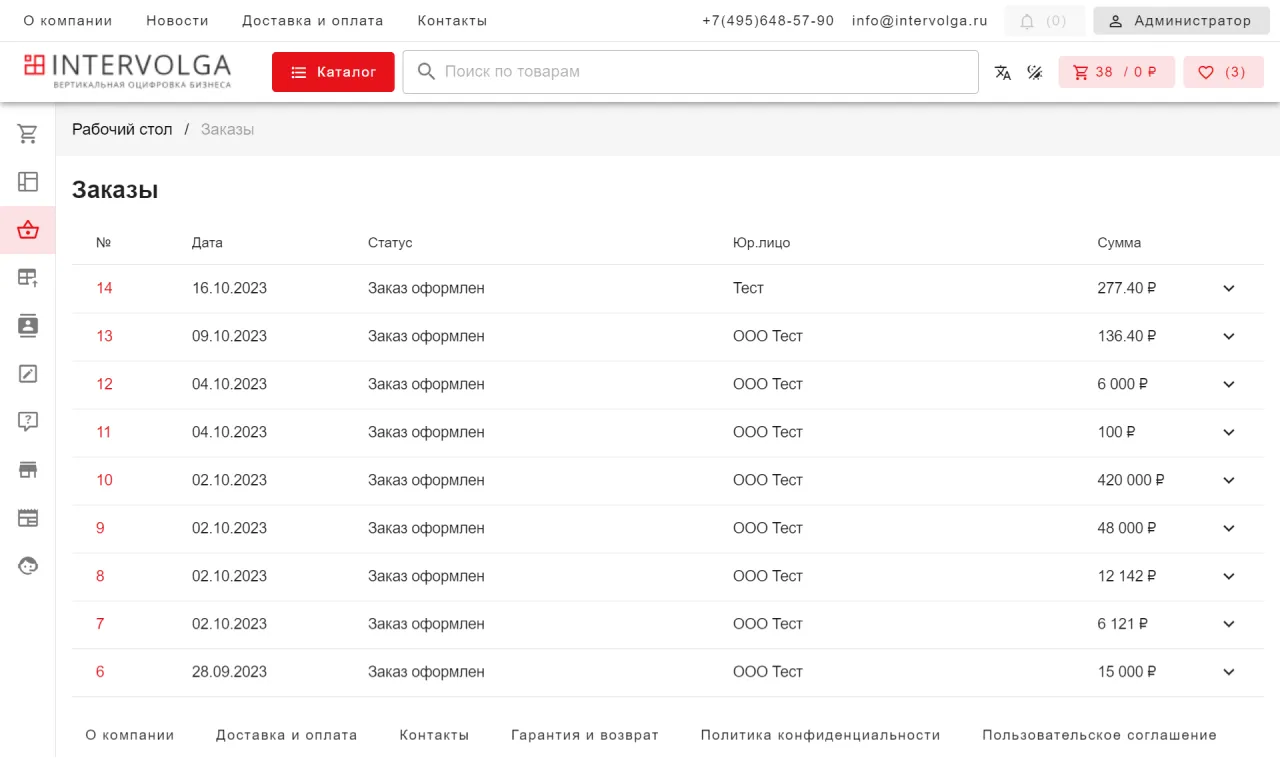Open the Каталог button

[333, 72]
